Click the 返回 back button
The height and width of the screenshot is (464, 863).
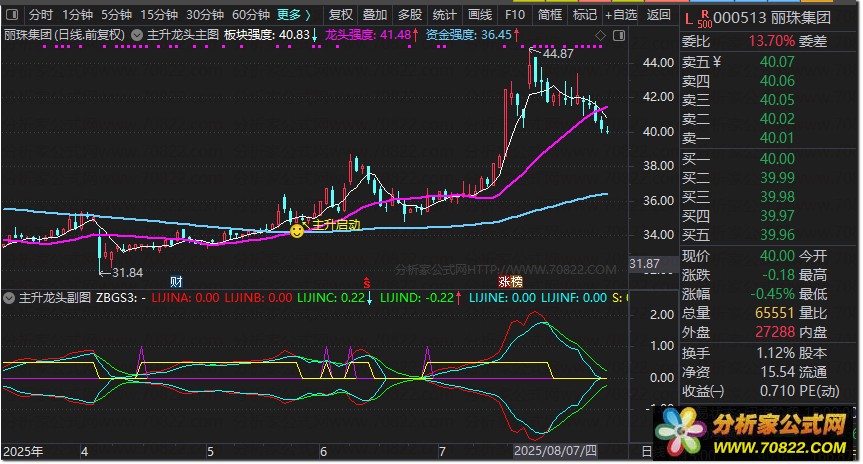pyautogui.click(x=658, y=15)
